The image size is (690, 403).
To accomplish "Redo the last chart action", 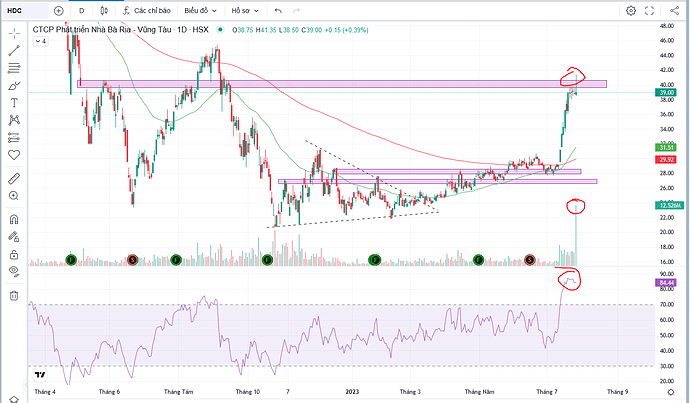I will [296, 11].
